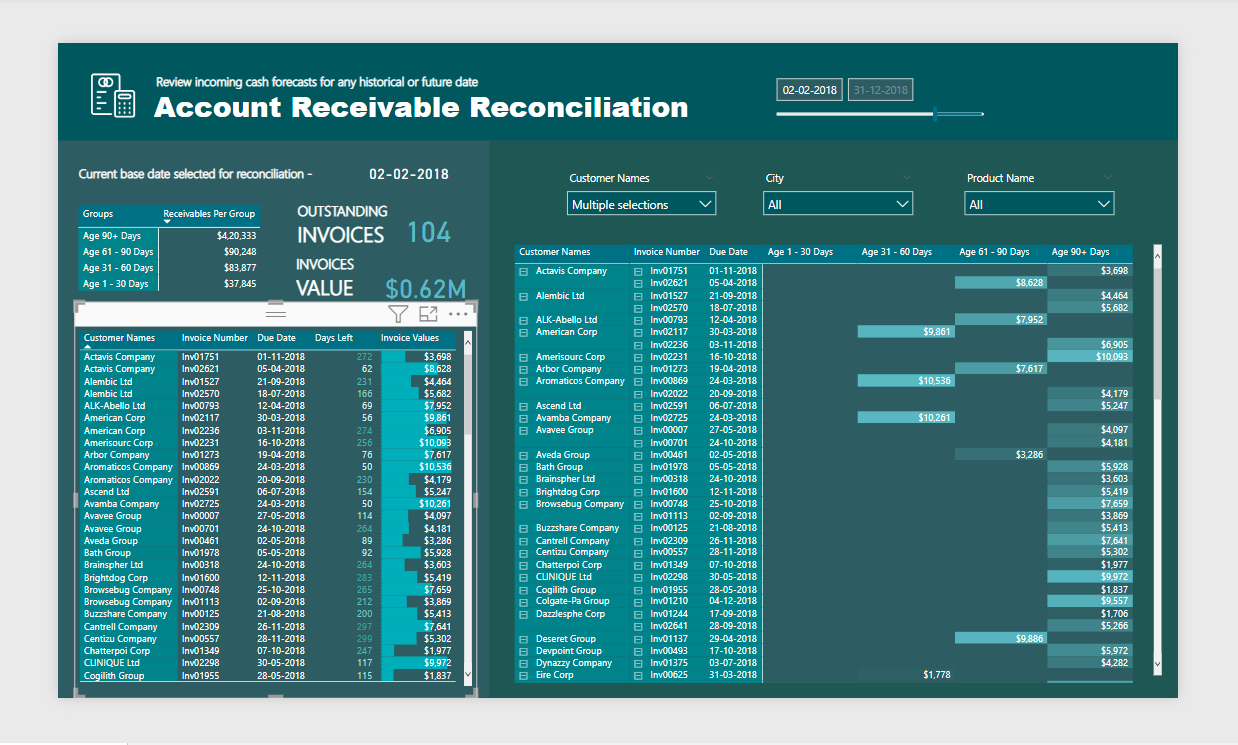Collapse invoice Inv02117 row toggle

tap(638, 332)
